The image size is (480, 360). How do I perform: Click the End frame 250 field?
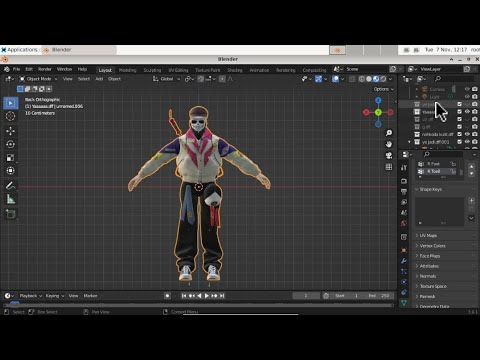[x=379, y=296]
